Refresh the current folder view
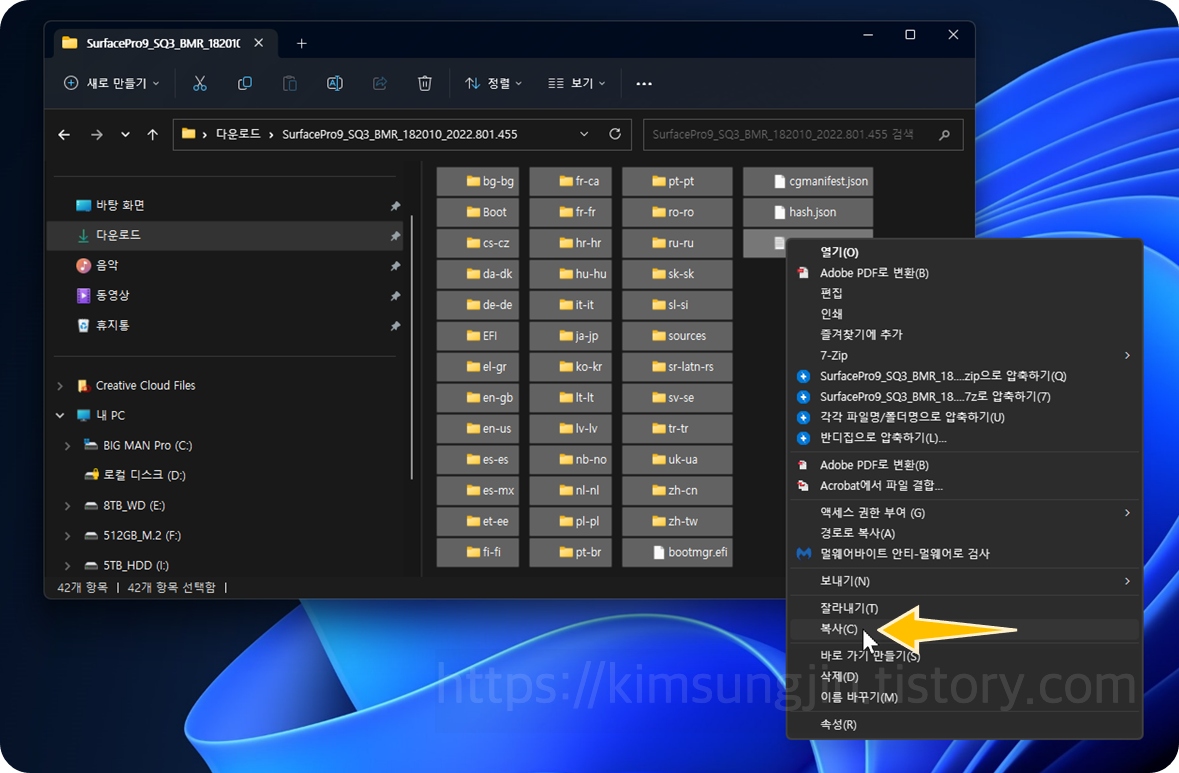 click(x=615, y=134)
